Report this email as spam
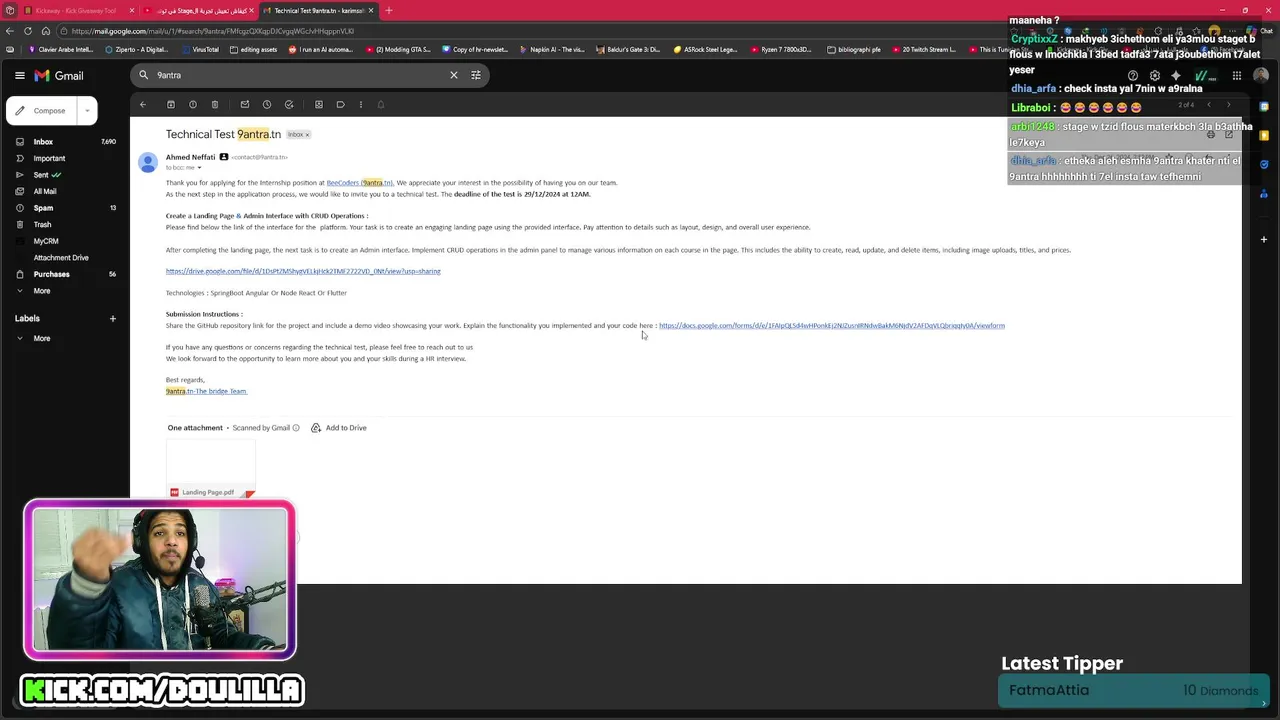The width and height of the screenshot is (1280, 720). (193, 104)
